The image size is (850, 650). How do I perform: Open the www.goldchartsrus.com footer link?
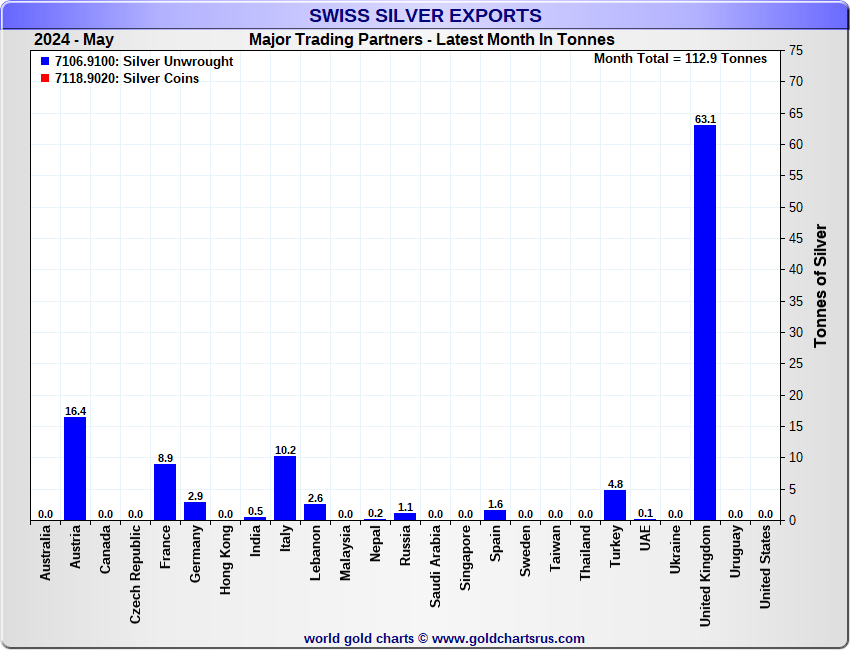point(508,638)
